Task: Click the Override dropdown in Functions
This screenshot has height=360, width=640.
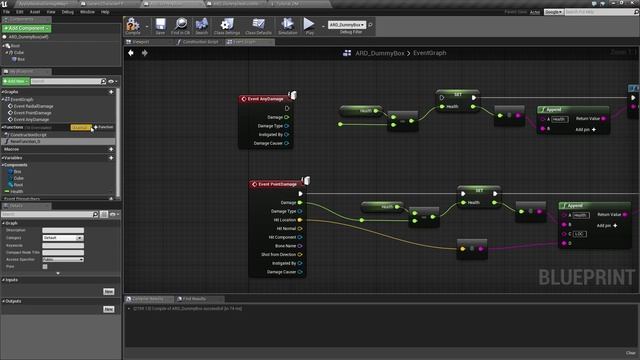Action: [81, 127]
